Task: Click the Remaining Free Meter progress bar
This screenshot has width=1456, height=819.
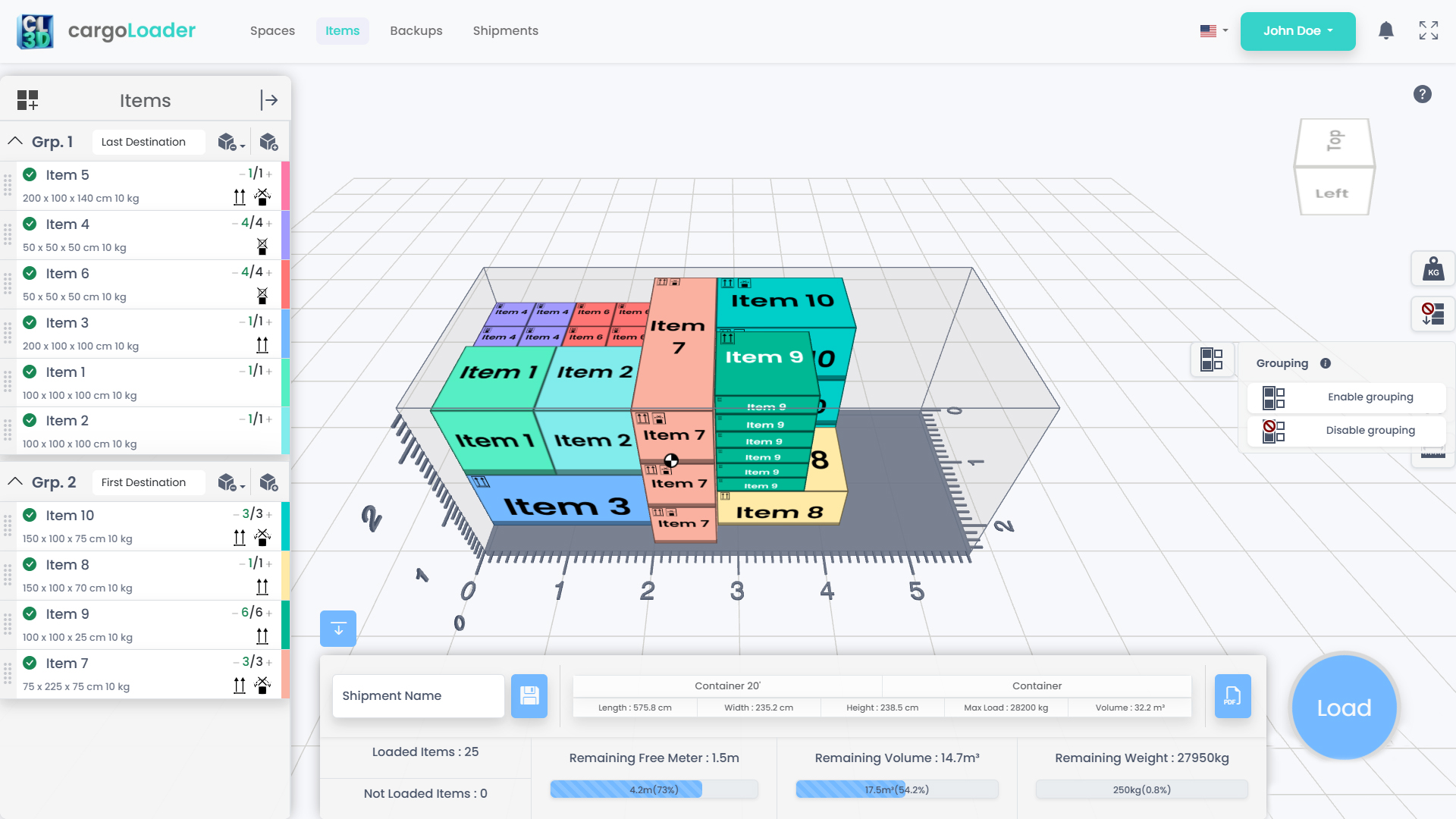Action: 654,789
